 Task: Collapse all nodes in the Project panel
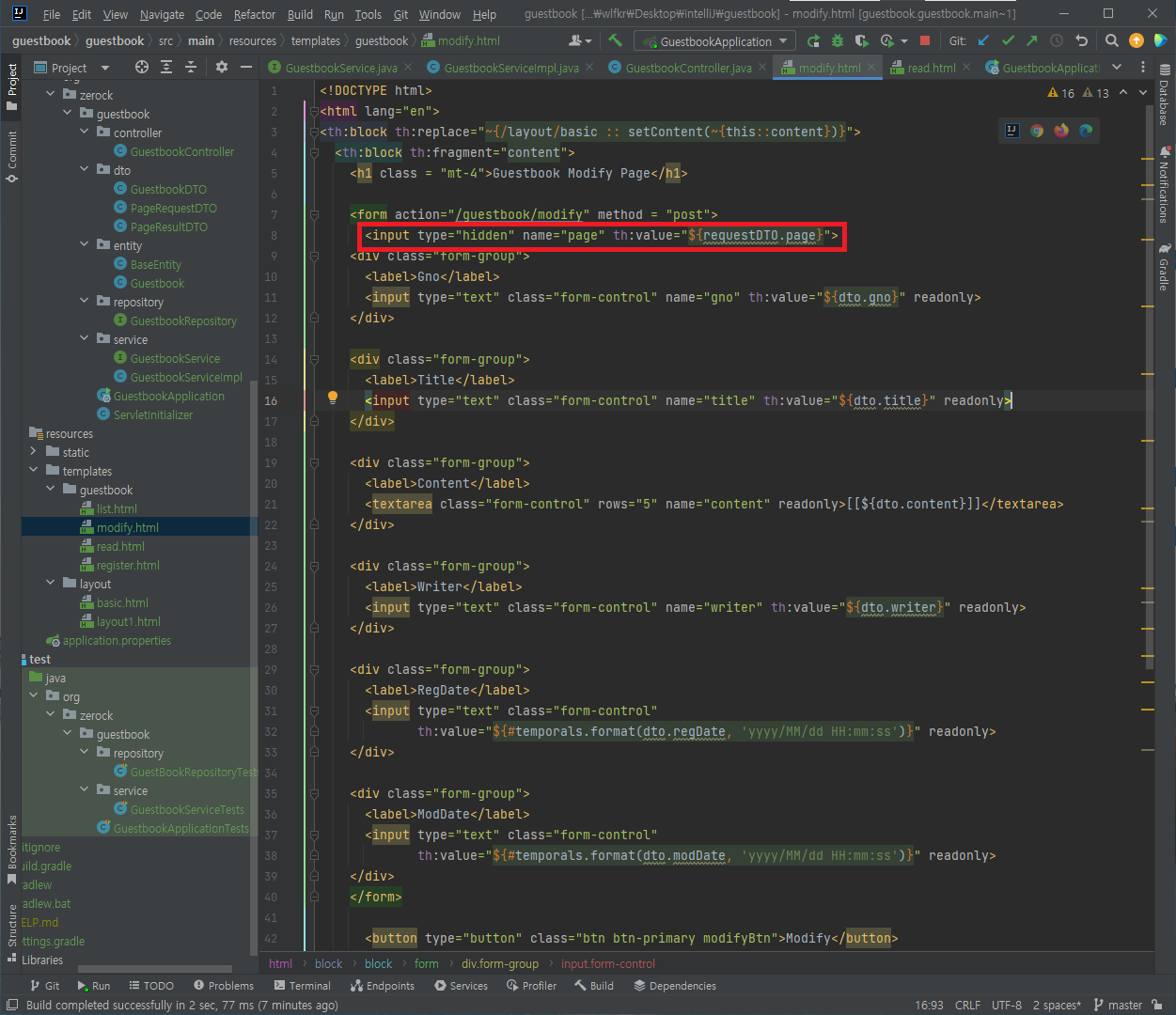(191, 67)
